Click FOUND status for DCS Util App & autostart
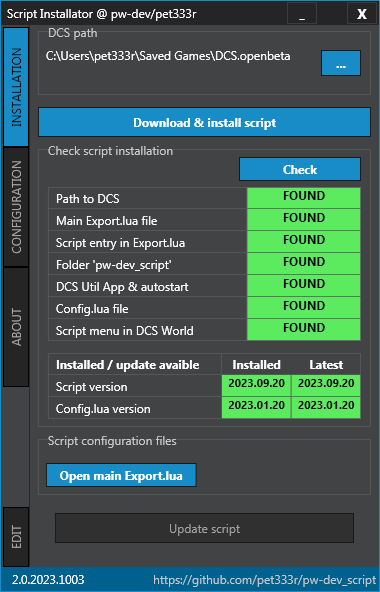The width and height of the screenshot is (380, 592). pyautogui.click(x=304, y=285)
